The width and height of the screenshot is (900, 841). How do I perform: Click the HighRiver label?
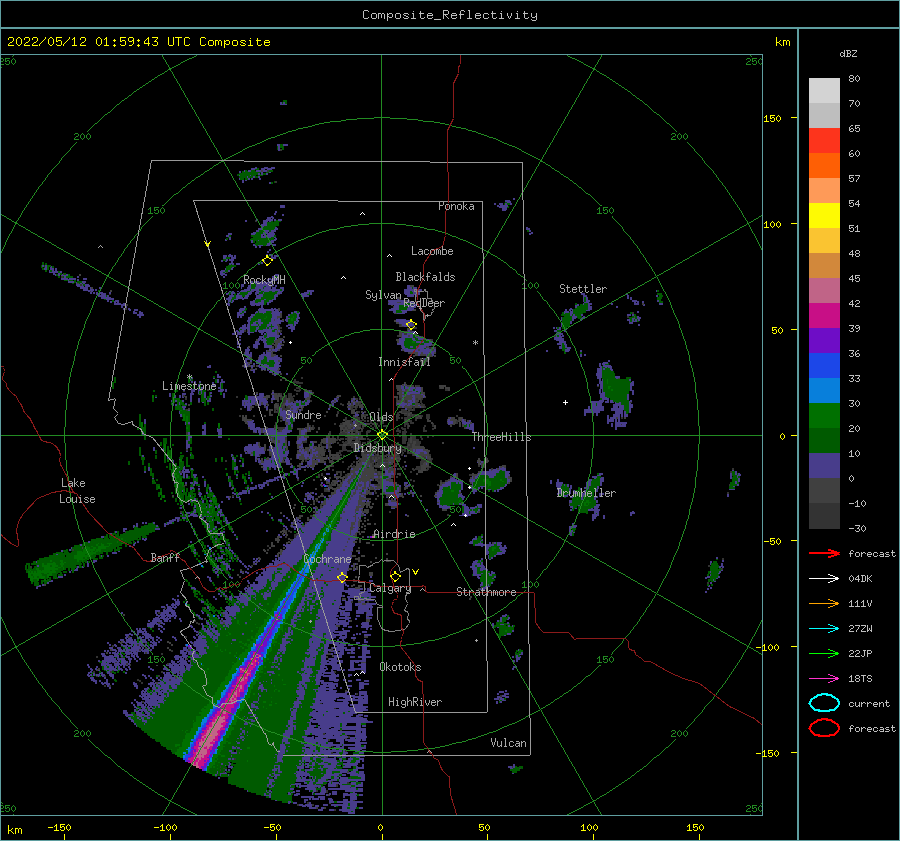click(x=415, y=702)
